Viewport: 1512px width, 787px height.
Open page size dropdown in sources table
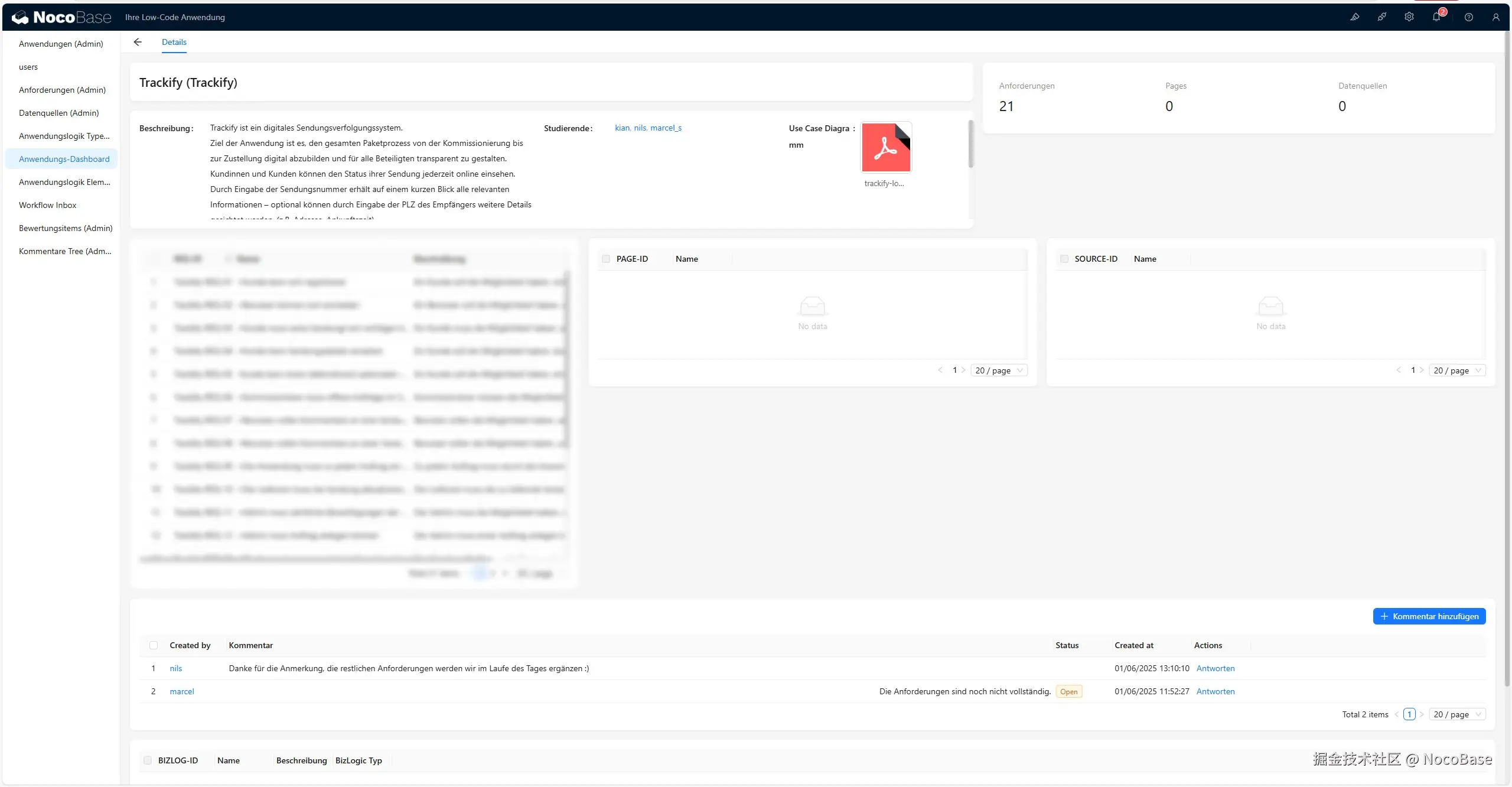(x=1457, y=370)
